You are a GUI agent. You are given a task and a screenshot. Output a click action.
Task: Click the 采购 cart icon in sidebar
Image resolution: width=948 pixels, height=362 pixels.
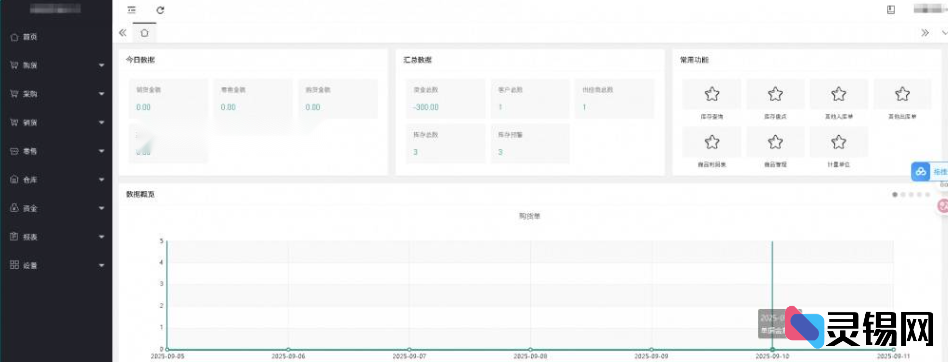pyautogui.click(x=14, y=94)
